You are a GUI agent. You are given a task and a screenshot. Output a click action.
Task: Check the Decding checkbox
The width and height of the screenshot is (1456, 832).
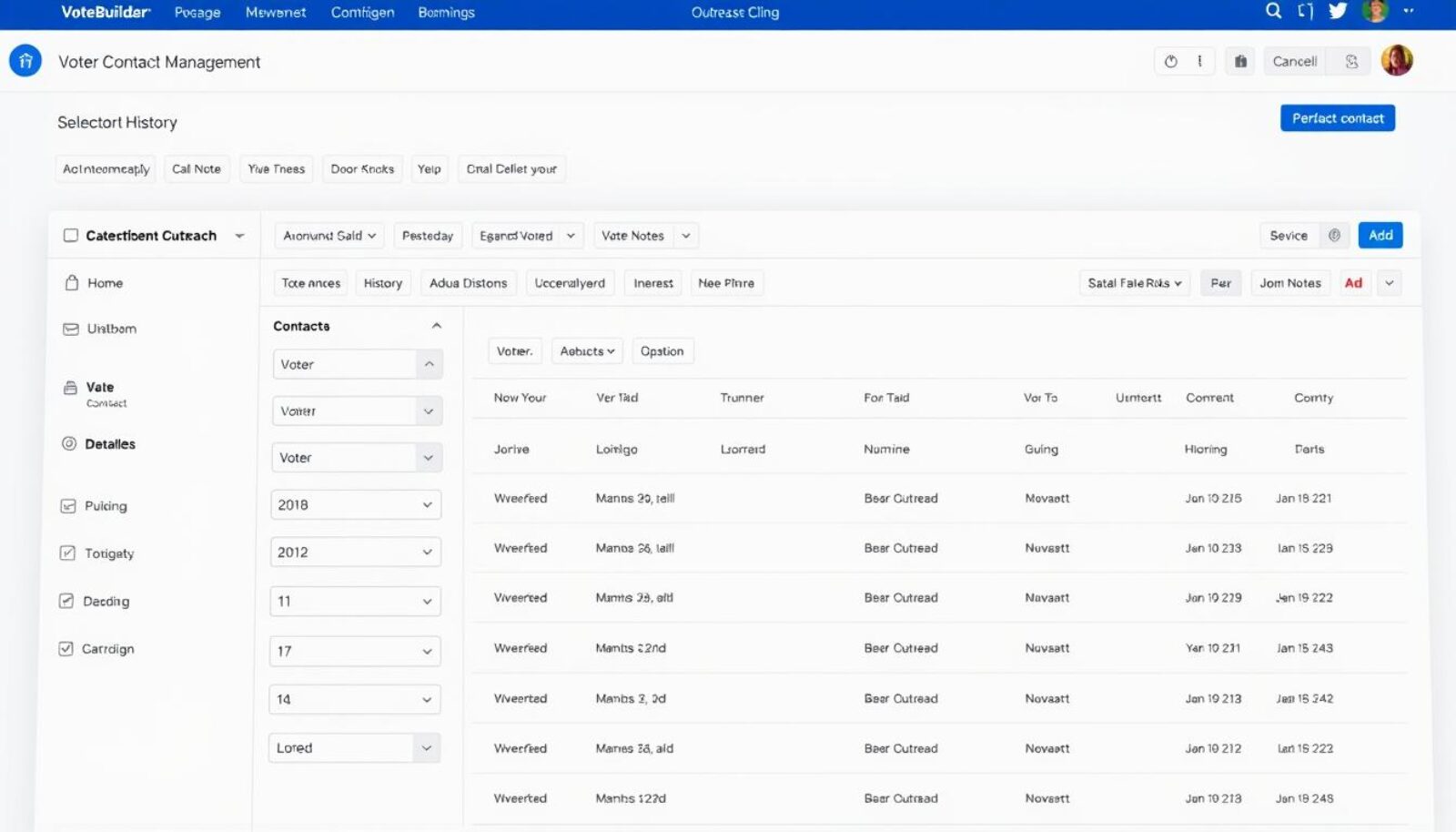tap(66, 601)
